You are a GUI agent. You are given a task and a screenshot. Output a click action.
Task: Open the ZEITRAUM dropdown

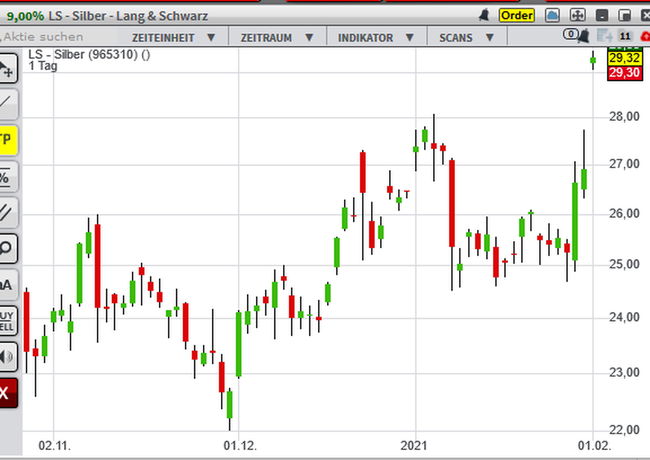click(x=277, y=38)
